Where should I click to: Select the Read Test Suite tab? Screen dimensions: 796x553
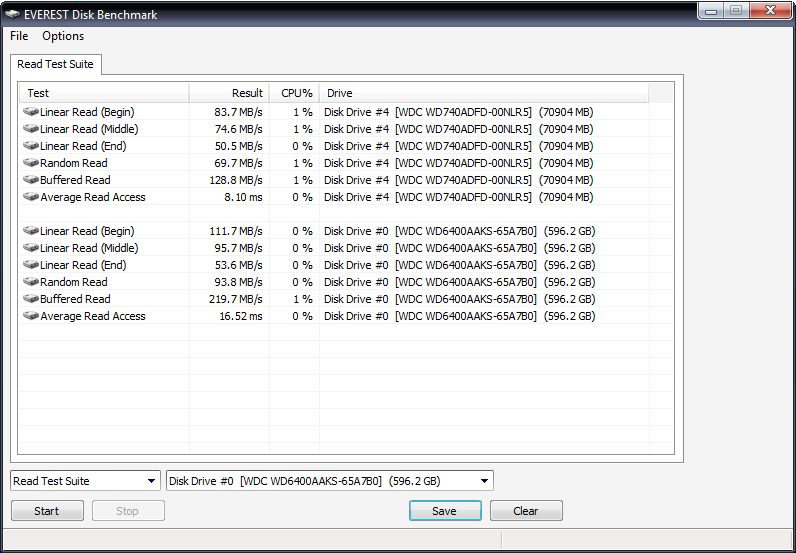(55, 64)
